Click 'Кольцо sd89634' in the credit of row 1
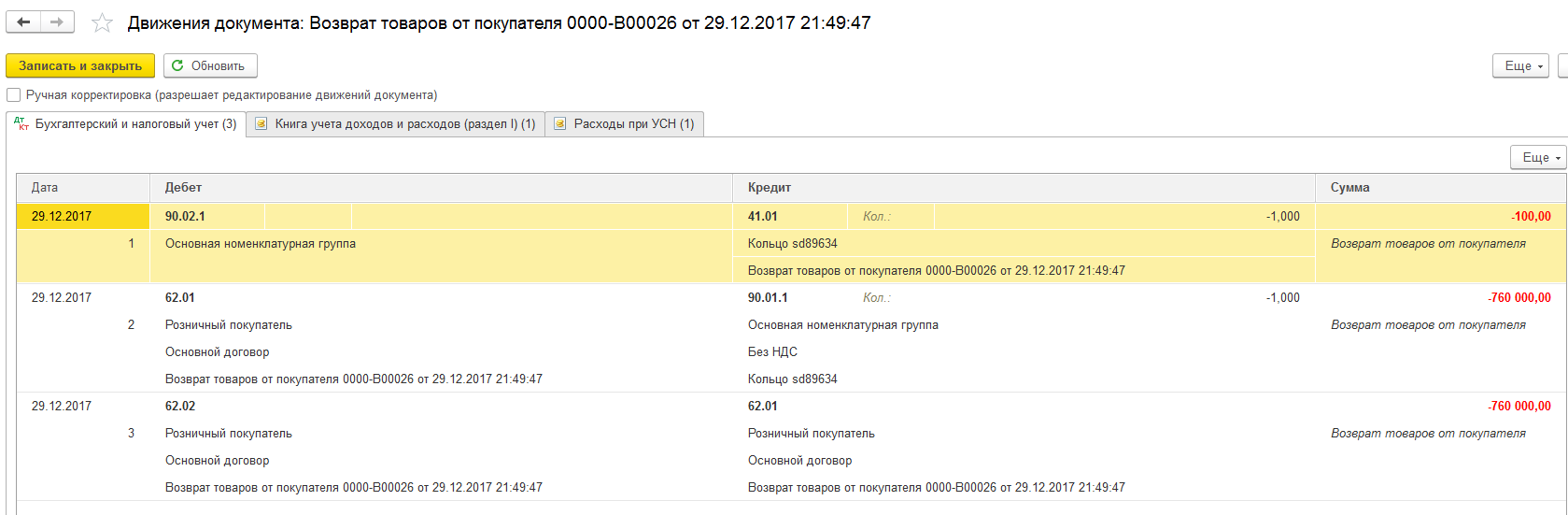This screenshot has width=1568, height=515. tap(793, 243)
